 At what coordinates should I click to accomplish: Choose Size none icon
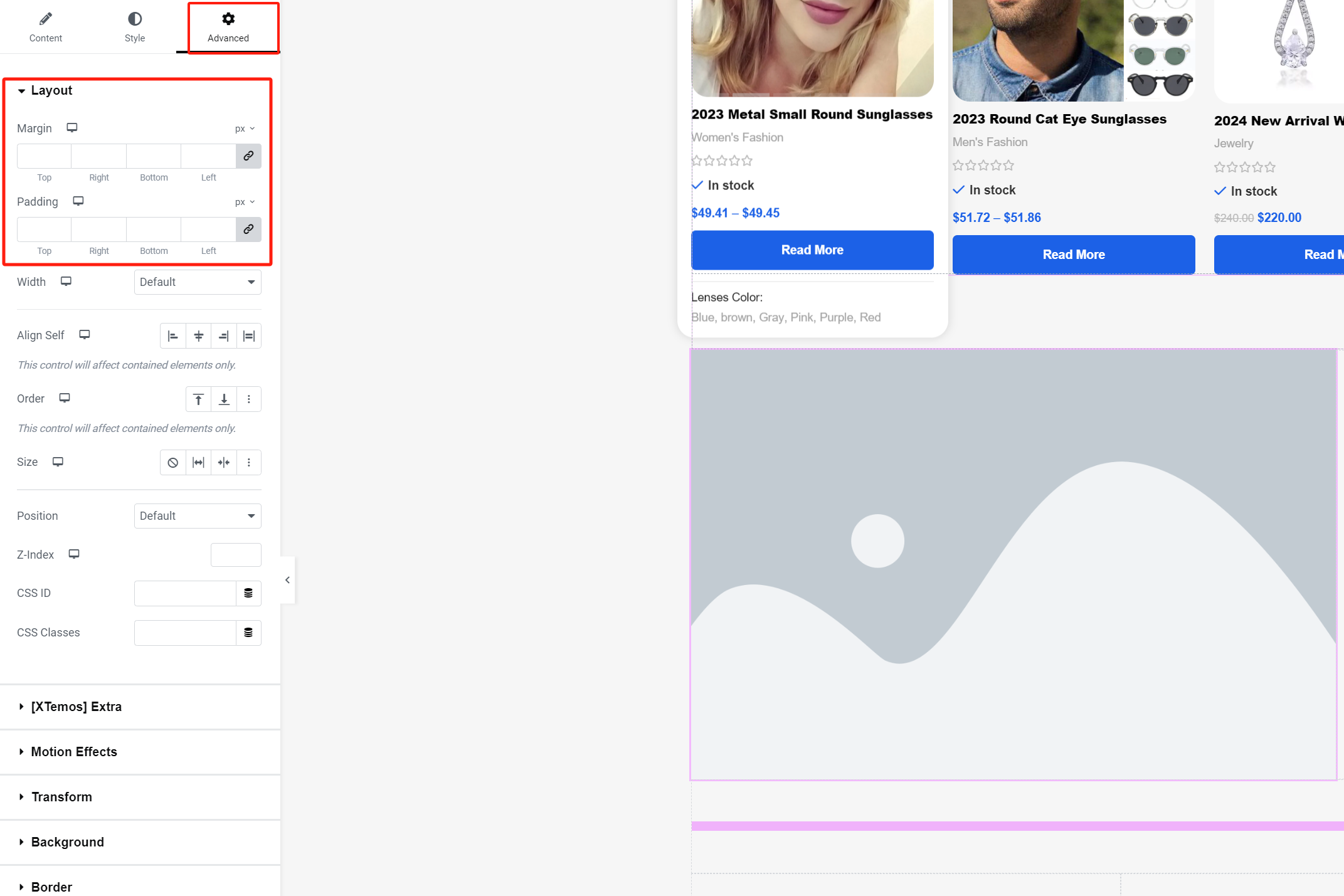coord(173,463)
